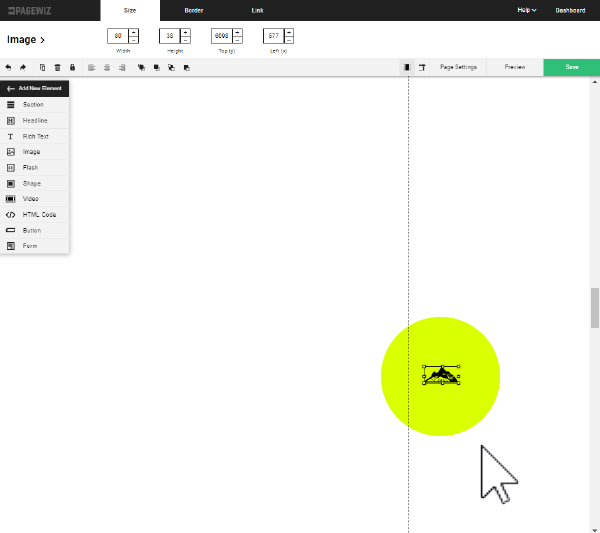Viewport: 600px width, 533px height.
Task: Add a Form element
Action: (x=34, y=246)
